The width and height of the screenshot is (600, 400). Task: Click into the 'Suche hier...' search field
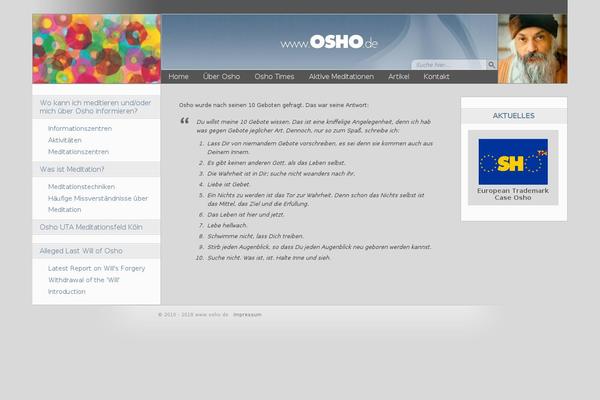449,65
